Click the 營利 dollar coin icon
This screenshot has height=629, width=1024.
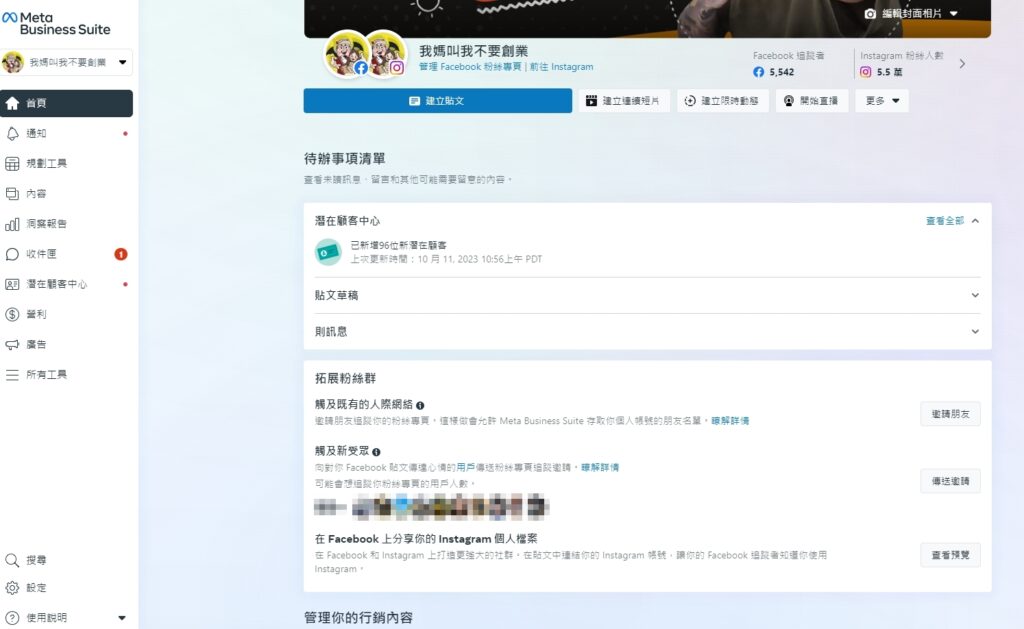click(x=12, y=314)
